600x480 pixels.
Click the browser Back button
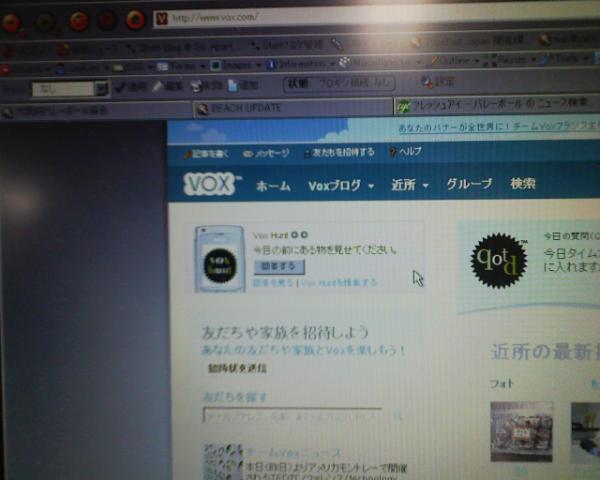click(x=11, y=23)
